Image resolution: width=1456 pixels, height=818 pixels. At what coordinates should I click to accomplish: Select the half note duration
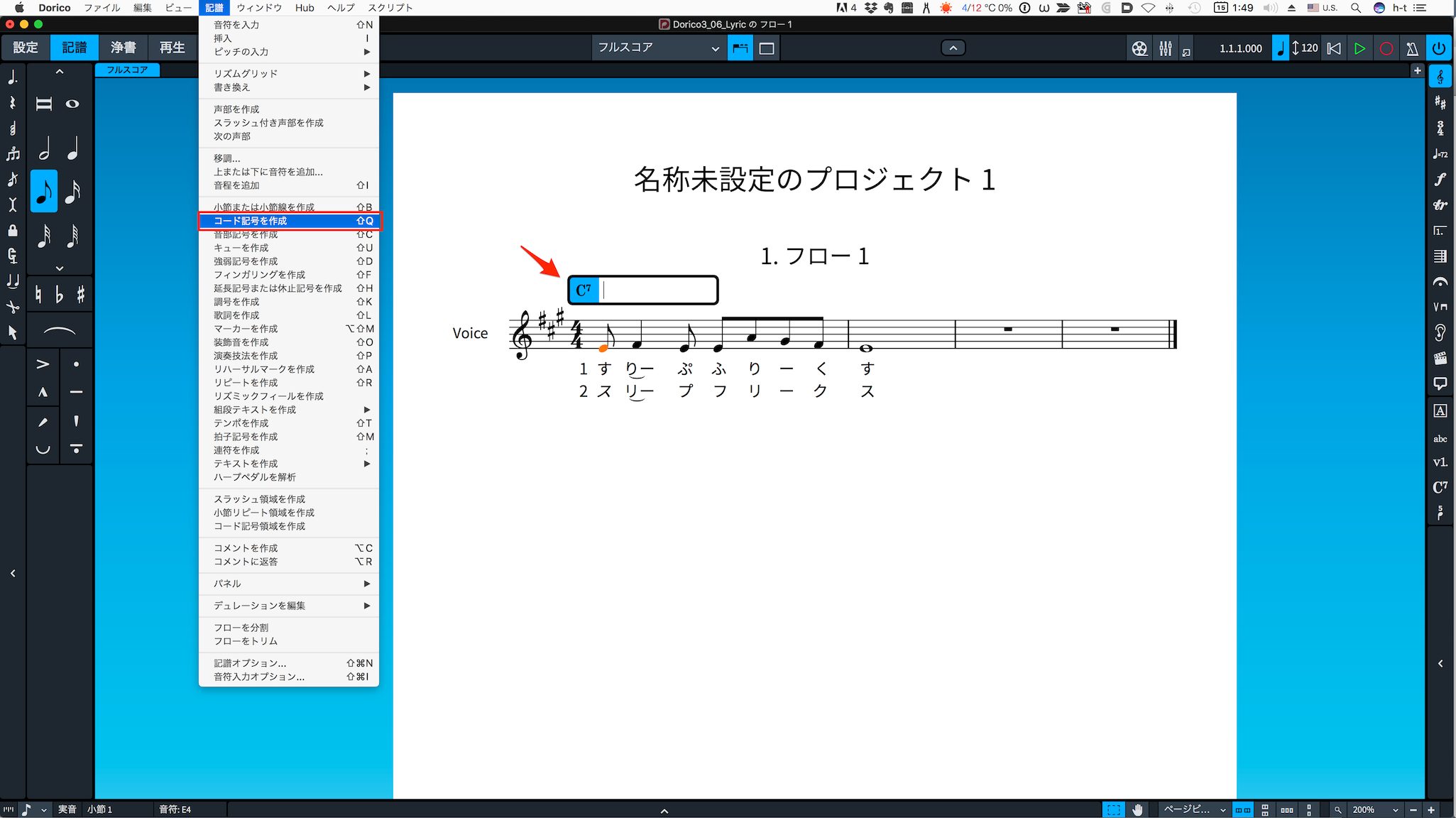coord(44,148)
